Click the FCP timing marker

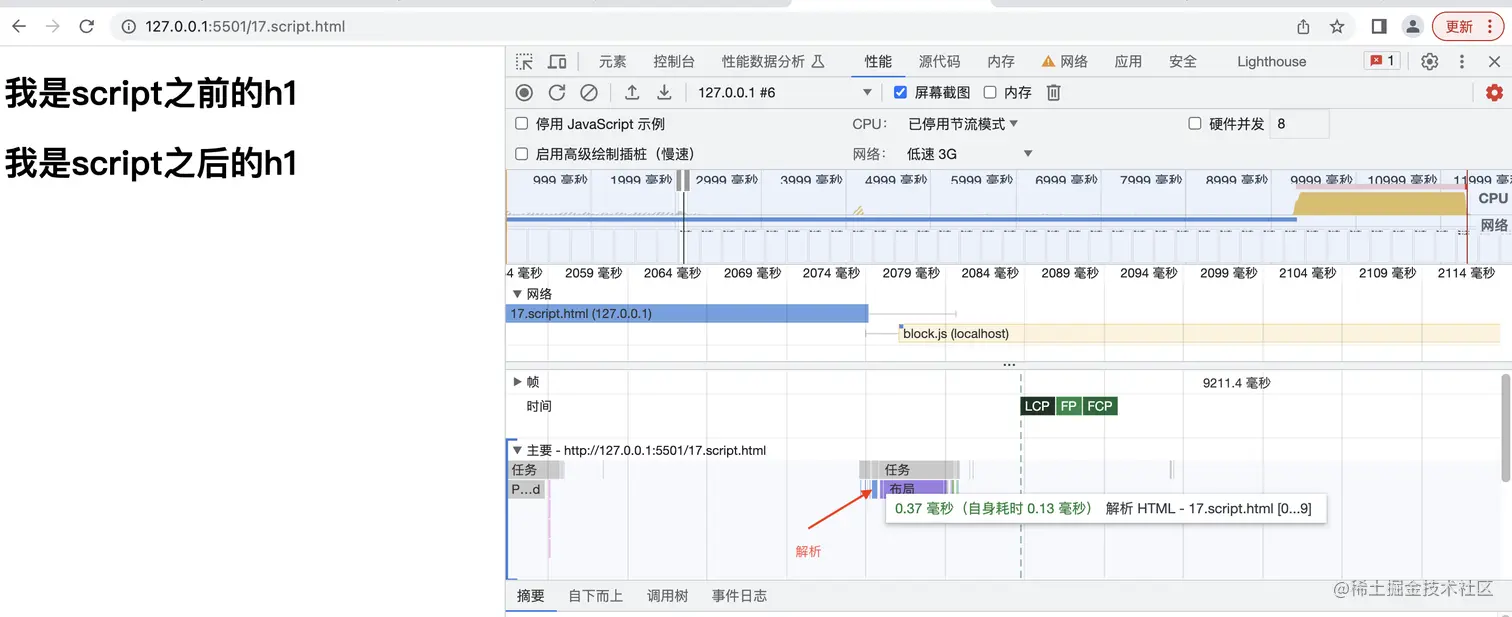1100,406
